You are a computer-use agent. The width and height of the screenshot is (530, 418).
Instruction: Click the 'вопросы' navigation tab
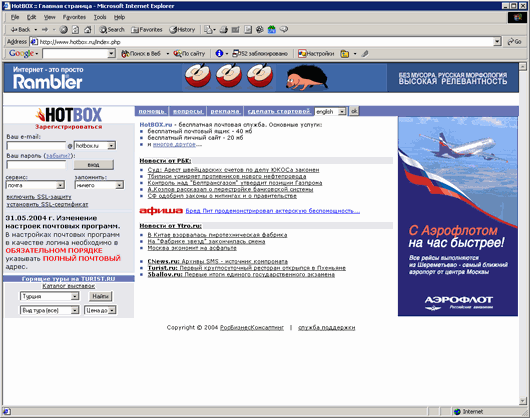pos(188,111)
